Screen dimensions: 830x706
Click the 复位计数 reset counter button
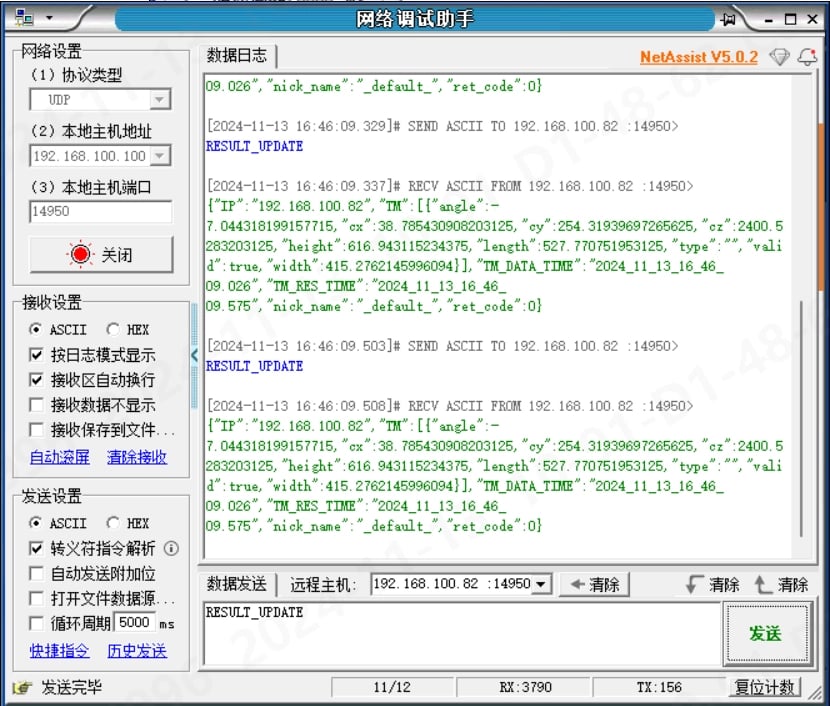[764, 687]
